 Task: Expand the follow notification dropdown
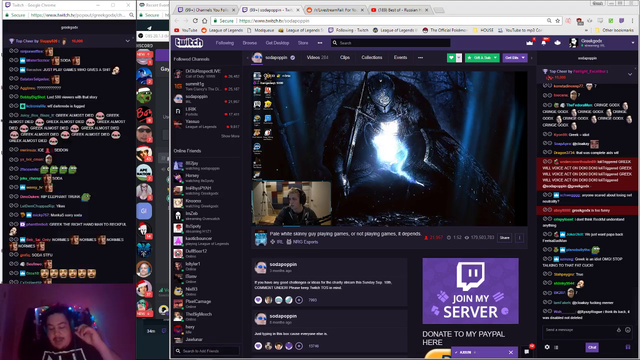pyautogui.click(x=459, y=58)
